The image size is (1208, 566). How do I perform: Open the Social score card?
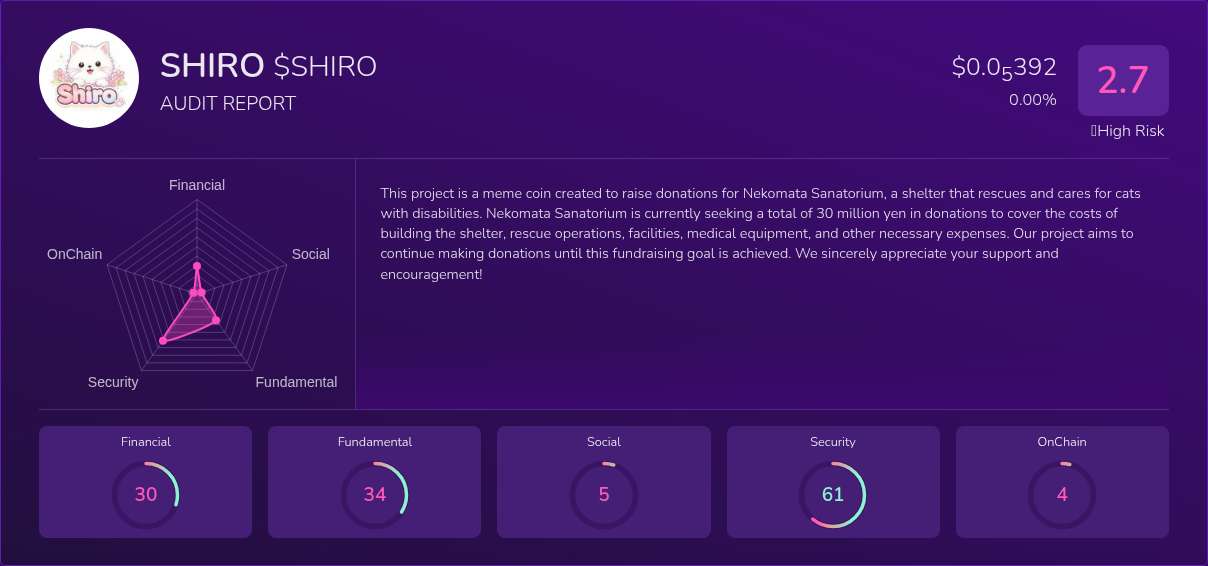click(x=604, y=482)
